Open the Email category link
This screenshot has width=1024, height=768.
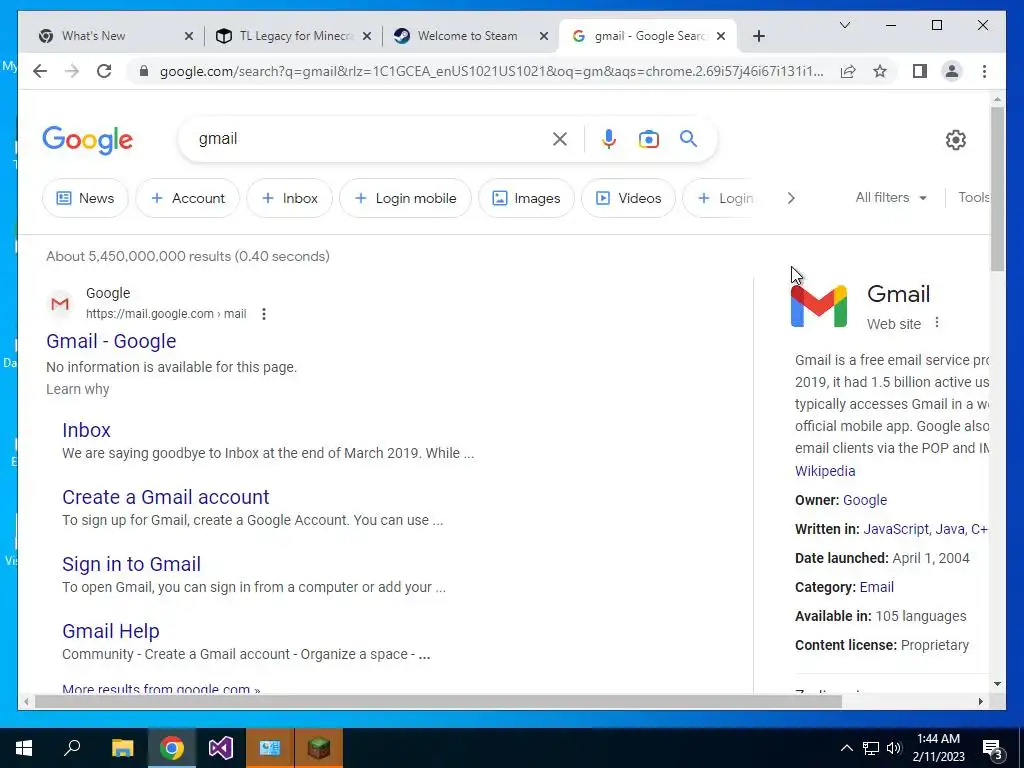pos(876,587)
